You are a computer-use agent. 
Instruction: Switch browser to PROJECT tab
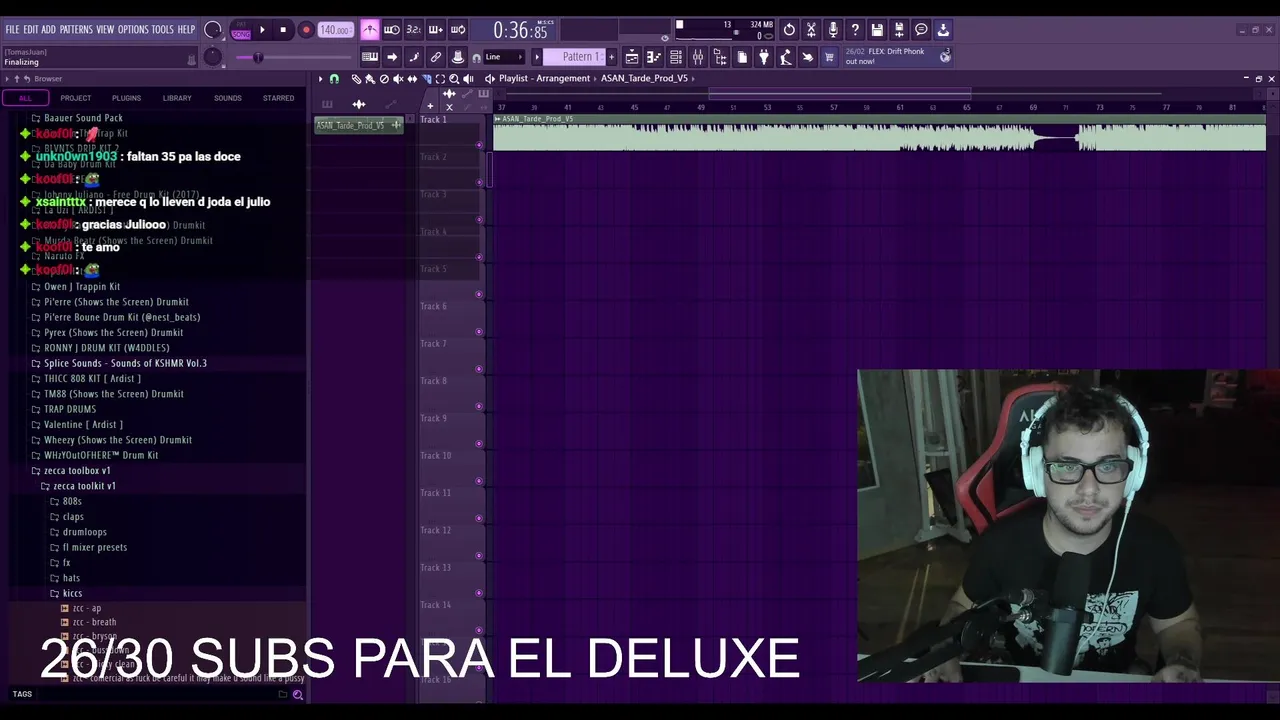(75, 98)
